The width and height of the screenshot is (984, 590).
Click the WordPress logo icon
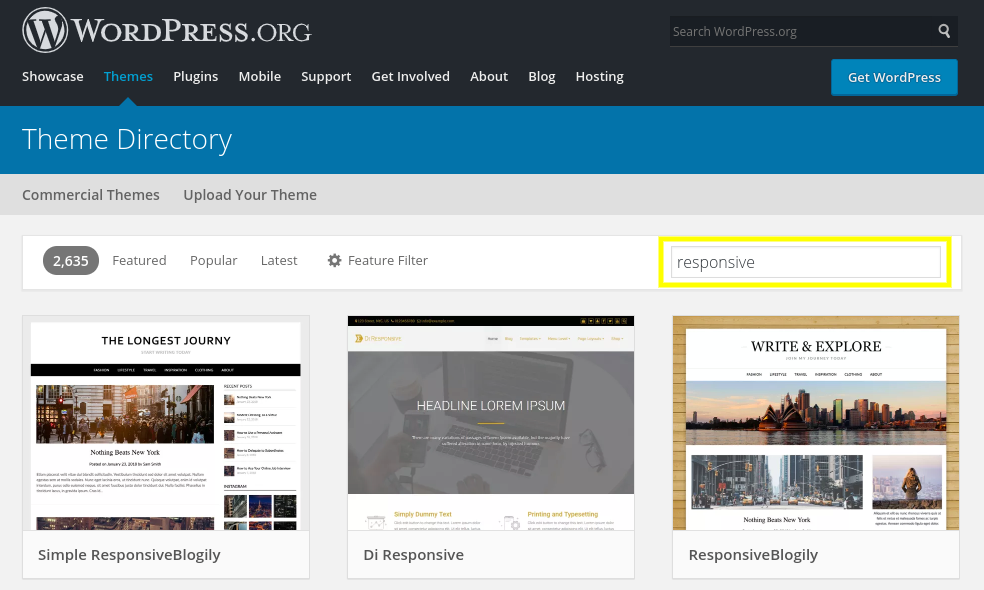pyautogui.click(x=45, y=30)
